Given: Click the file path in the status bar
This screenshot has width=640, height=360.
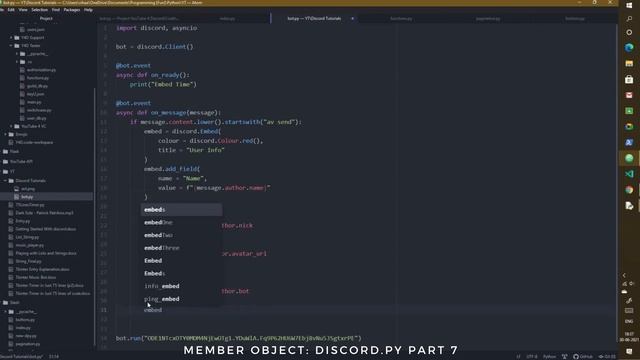Looking at the screenshot, I should pos(22,357).
